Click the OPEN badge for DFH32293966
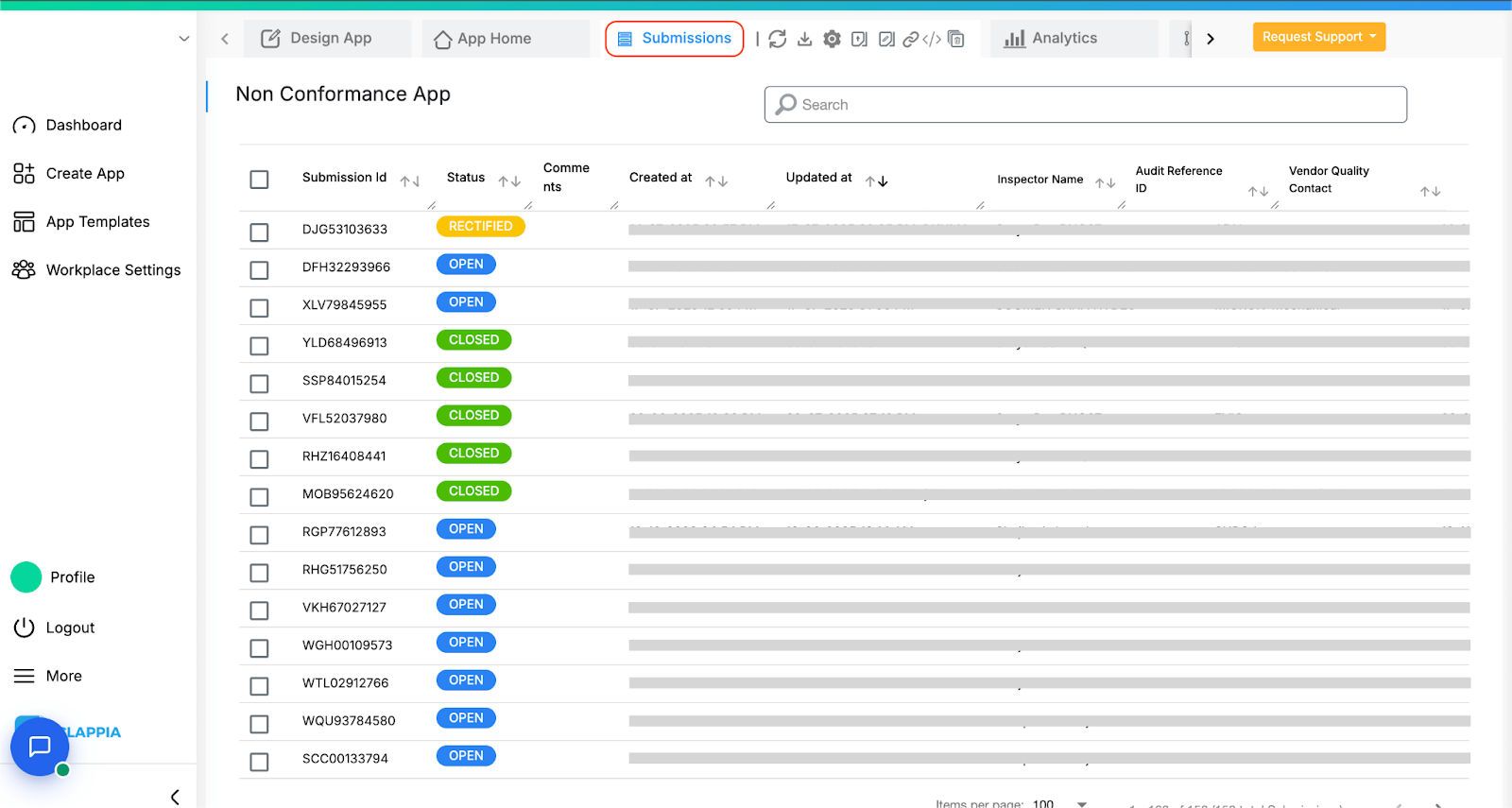1512x808 pixels. [466, 265]
